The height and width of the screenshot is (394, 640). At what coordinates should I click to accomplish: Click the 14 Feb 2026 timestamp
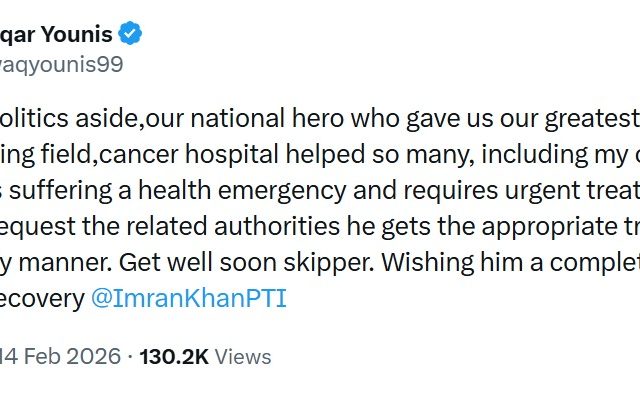tap(60, 356)
